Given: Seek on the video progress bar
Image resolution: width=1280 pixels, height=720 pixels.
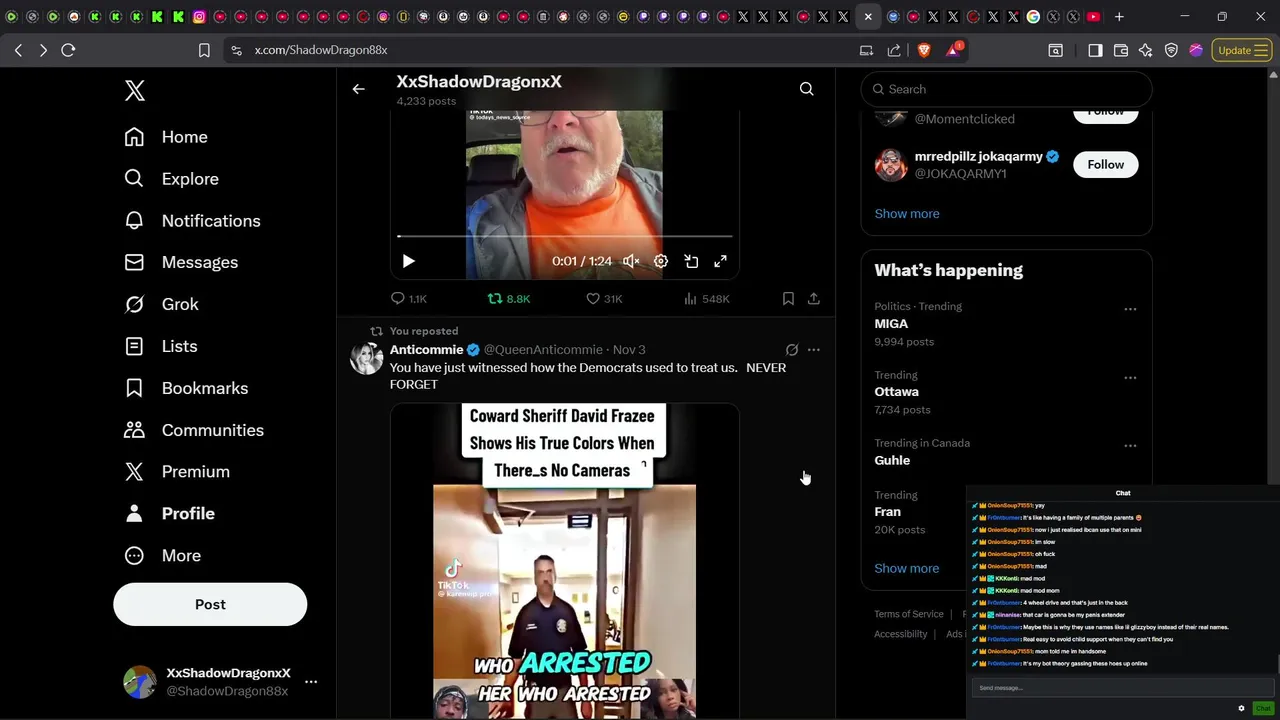Looking at the screenshot, I should coord(565,236).
